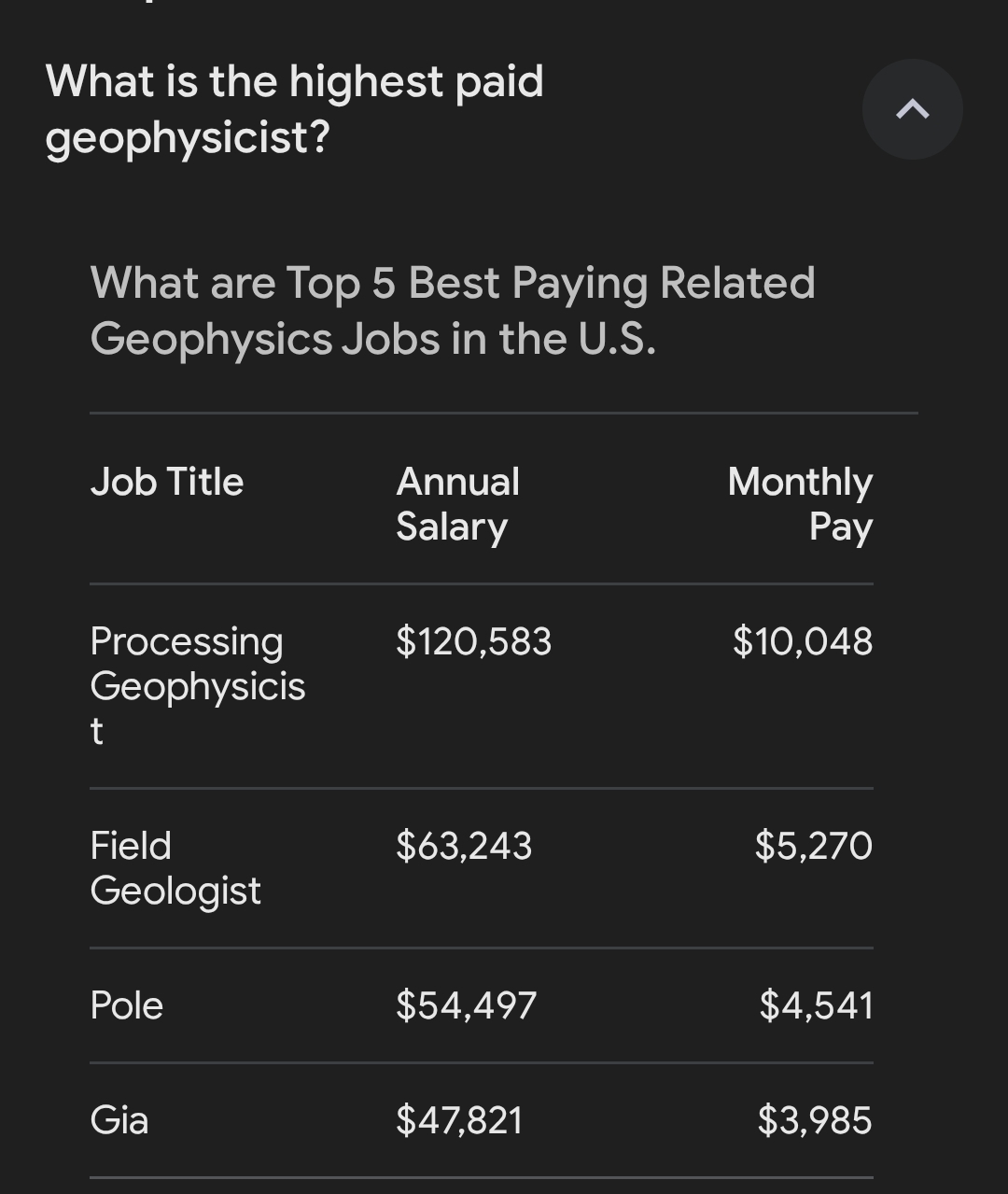This screenshot has height=1194, width=1008.
Task: Select the Job Title column header
Action: click(167, 482)
